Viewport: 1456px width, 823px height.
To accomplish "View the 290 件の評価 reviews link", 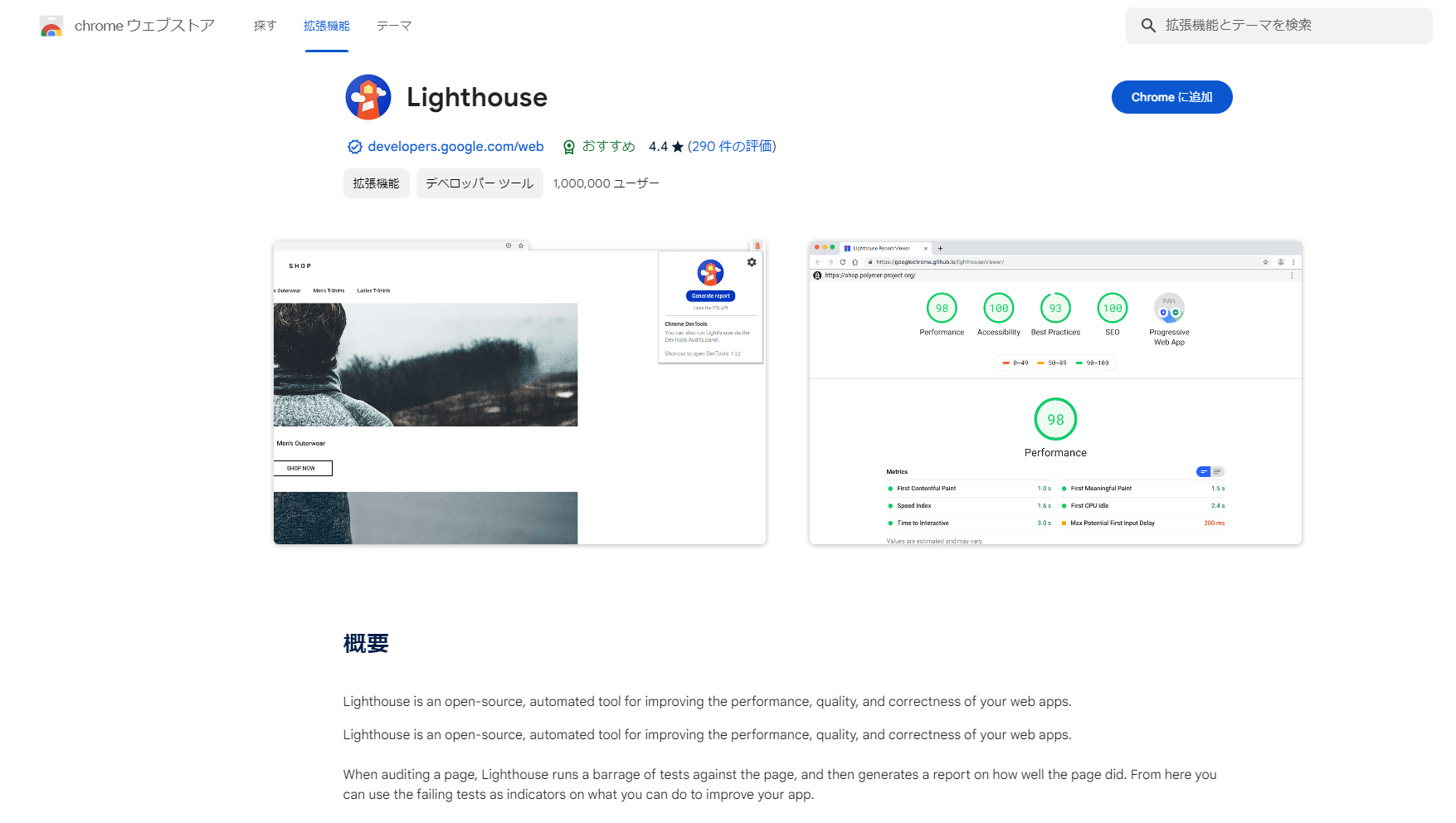I will (x=732, y=147).
